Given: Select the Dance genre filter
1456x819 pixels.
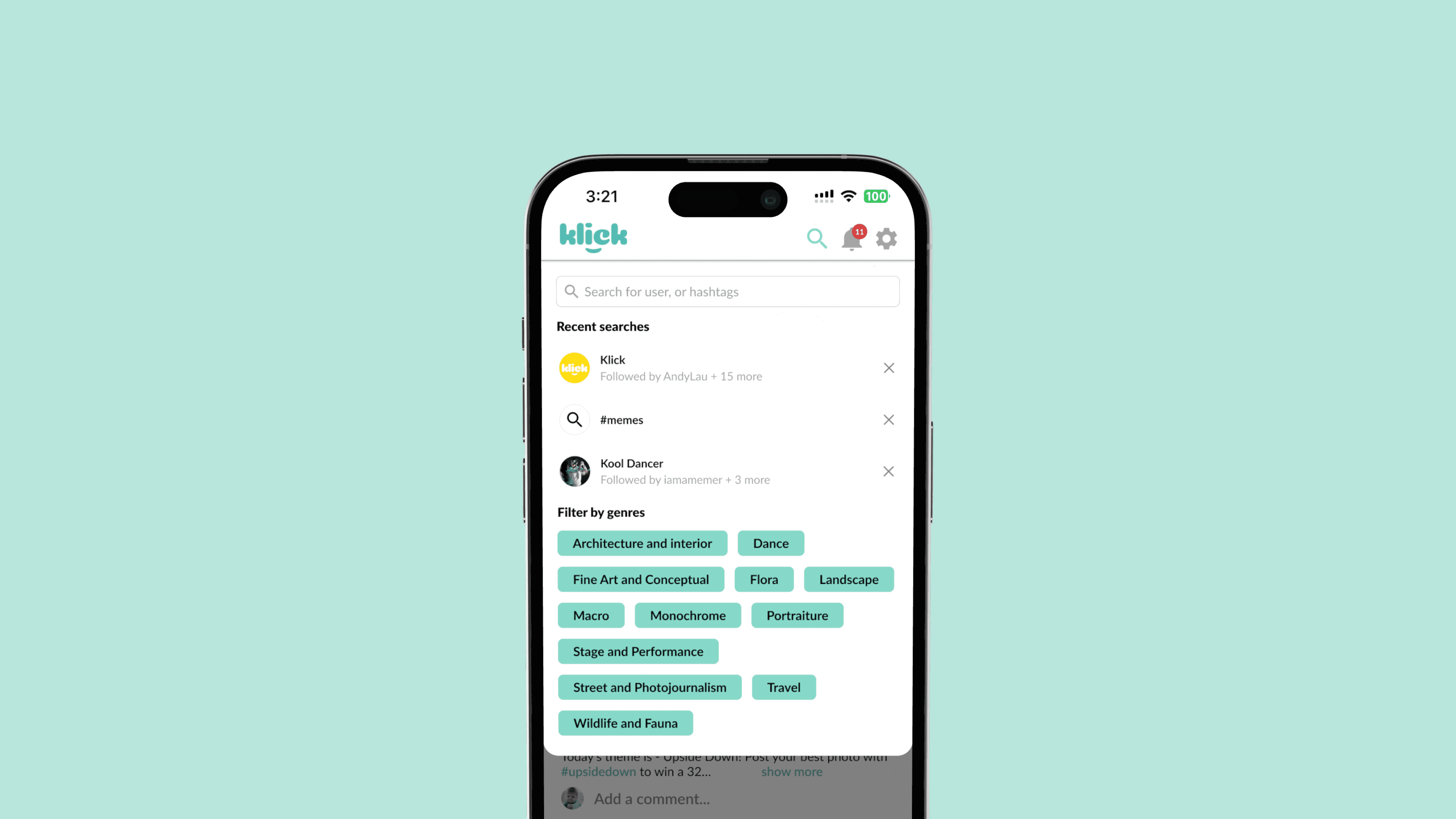Looking at the screenshot, I should click(771, 543).
